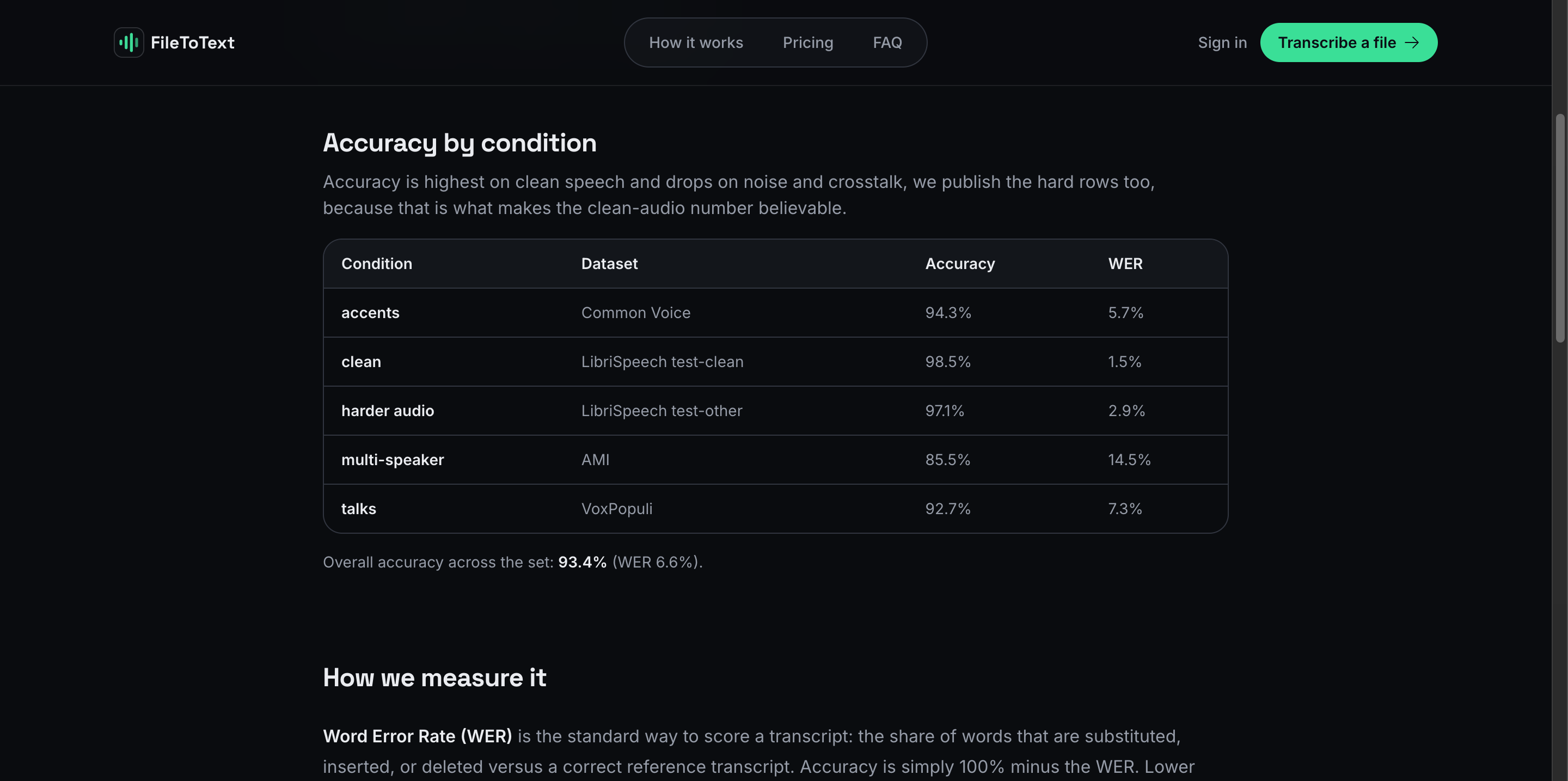The width and height of the screenshot is (1568, 781).
Task: Open the FileToText home link
Action: point(174,42)
